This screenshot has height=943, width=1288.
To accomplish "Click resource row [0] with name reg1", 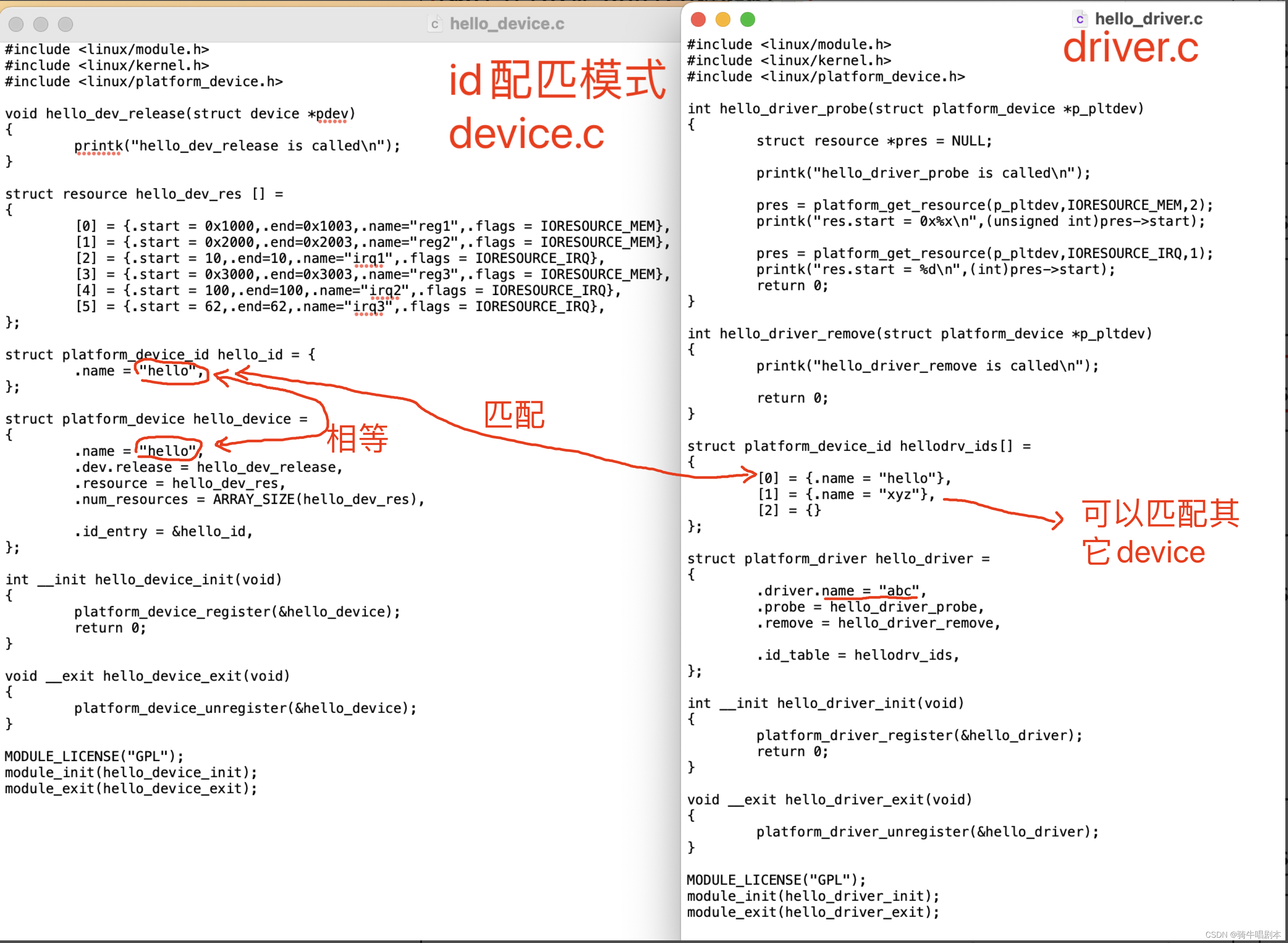I will point(373,226).
